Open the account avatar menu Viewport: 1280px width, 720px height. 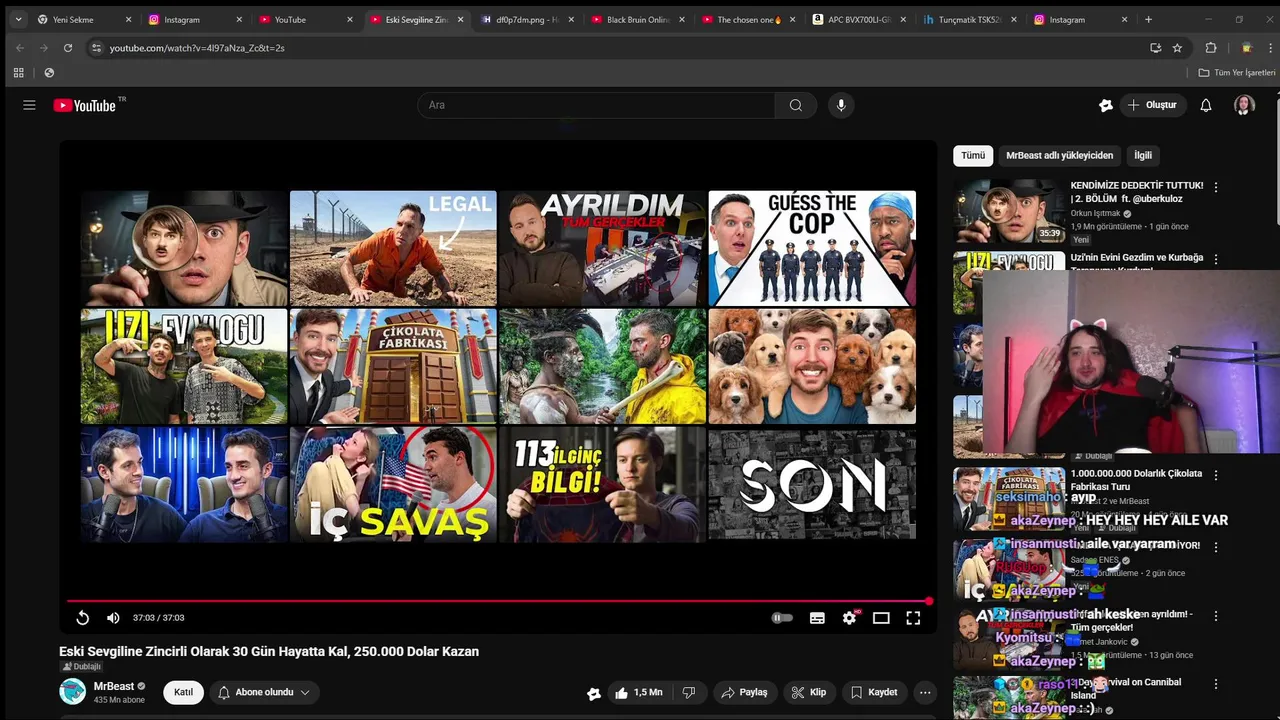click(x=1244, y=105)
